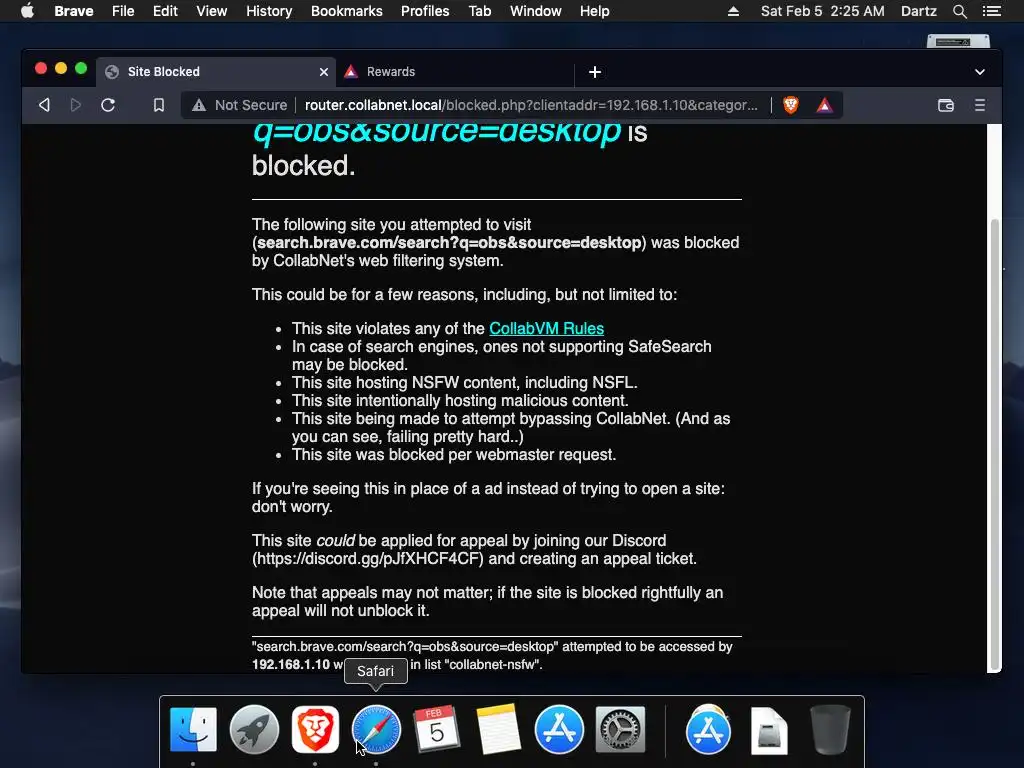Click the "collabnet-nsfw" list name text
Viewport: 1024px width, 768px height.
[x=494, y=665]
